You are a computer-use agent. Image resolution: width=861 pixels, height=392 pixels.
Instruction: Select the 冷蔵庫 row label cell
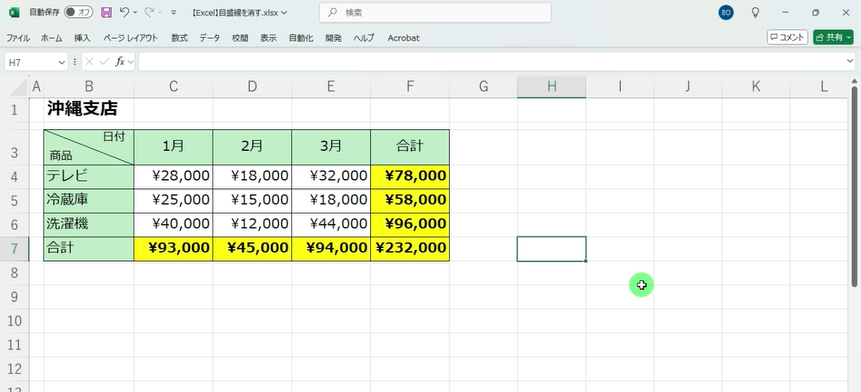click(x=88, y=200)
